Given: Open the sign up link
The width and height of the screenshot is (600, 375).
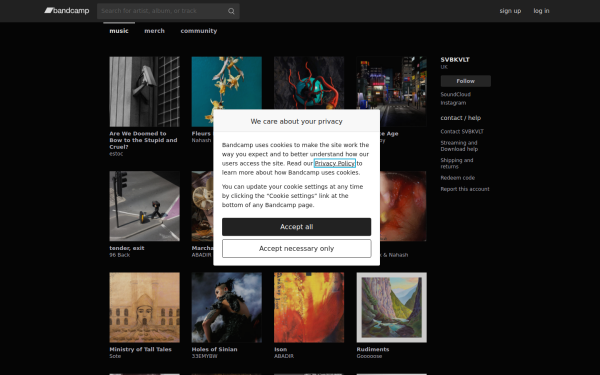Looking at the screenshot, I should tap(510, 11).
